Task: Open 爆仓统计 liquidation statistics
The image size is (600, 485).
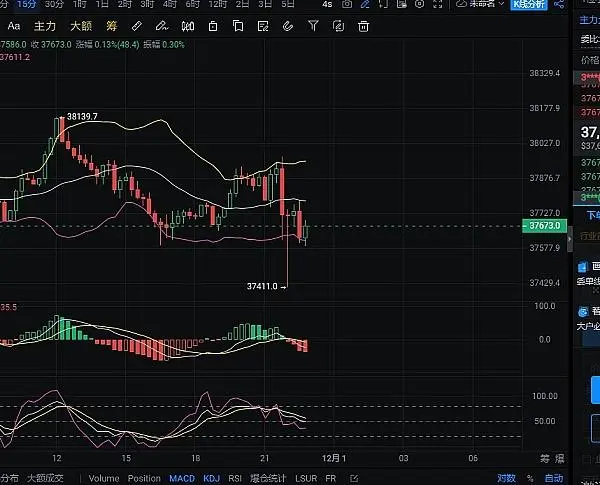Action: 268,478
